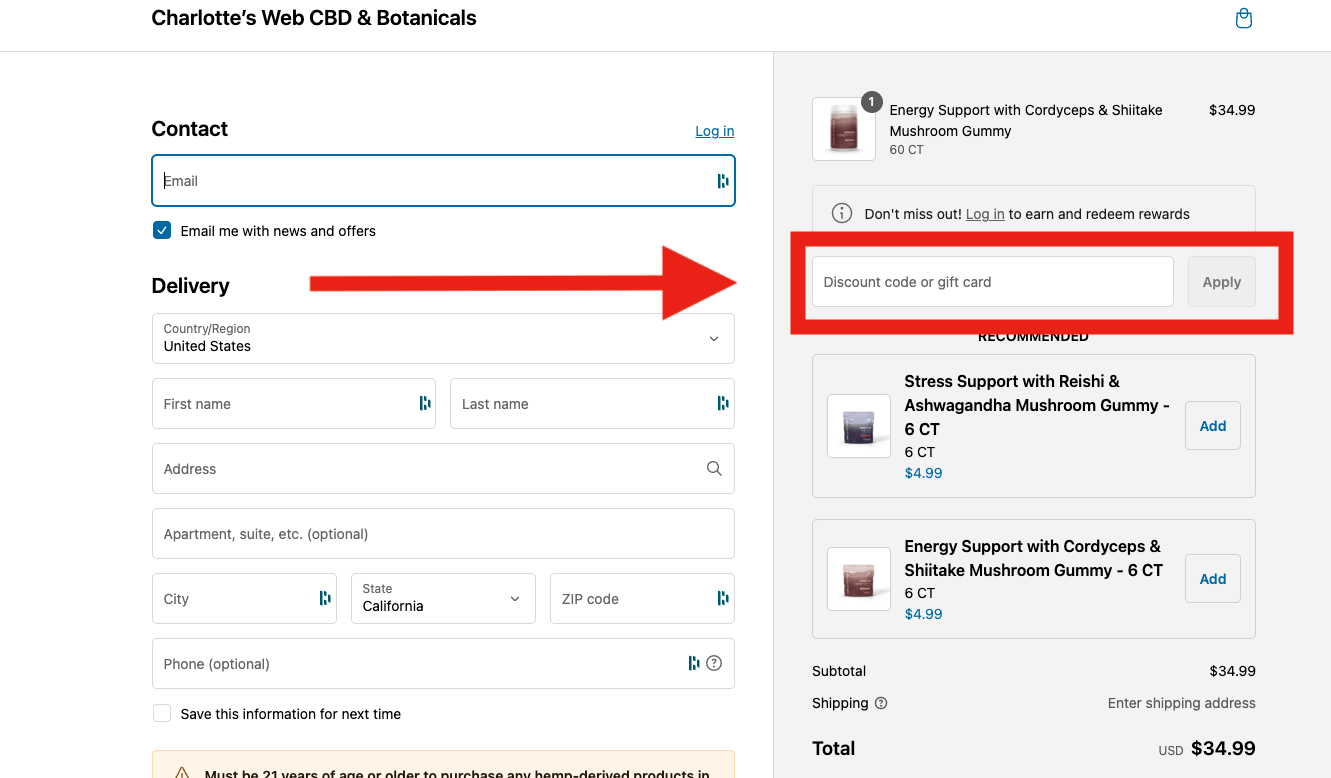1331x778 pixels.
Task: Click the warning icon in age notice
Action: coord(182,773)
